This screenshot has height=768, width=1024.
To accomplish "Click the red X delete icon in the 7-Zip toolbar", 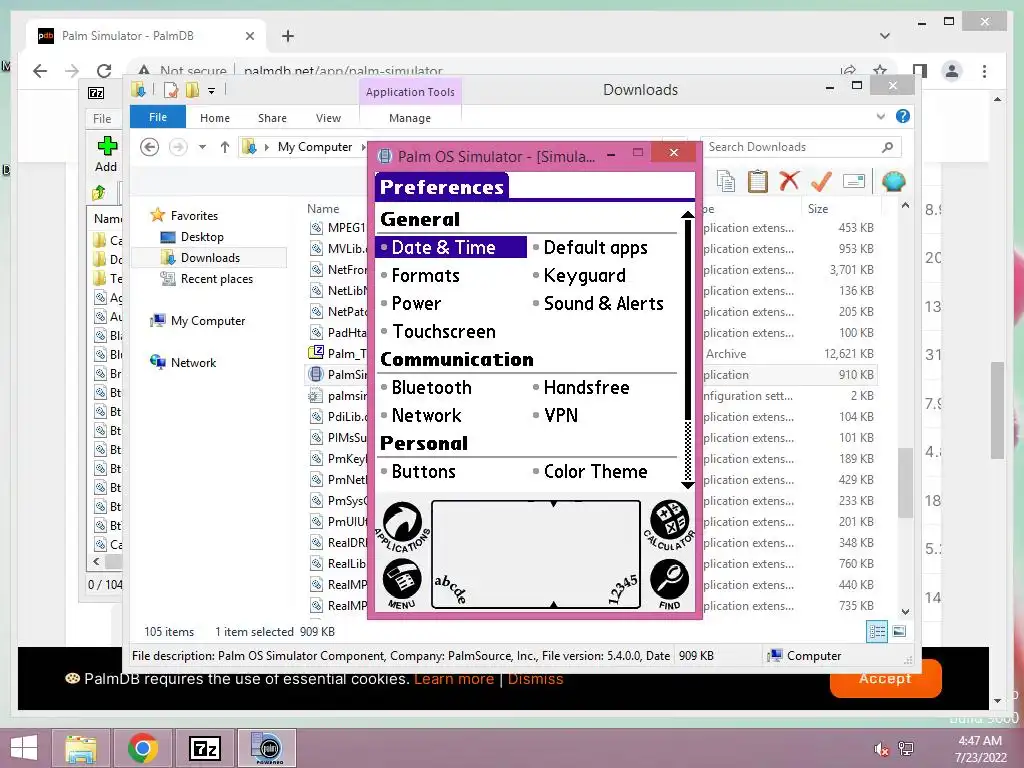I will click(789, 181).
